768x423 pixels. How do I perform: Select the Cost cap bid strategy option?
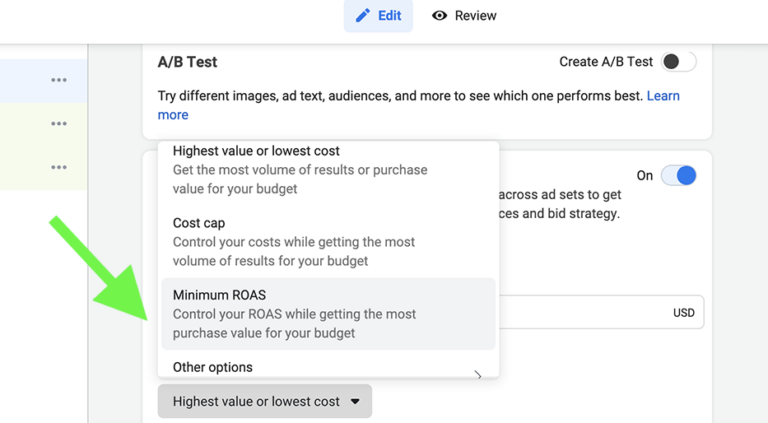point(328,242)
